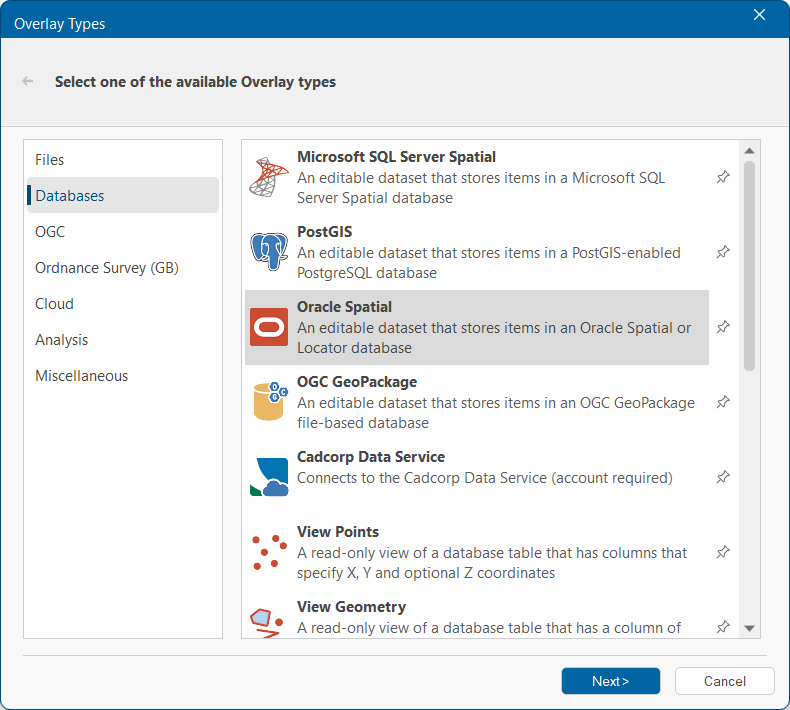Click the Cadcorp Data Service icon
This screenshot has width=790, height=710.
pos(268,477)
